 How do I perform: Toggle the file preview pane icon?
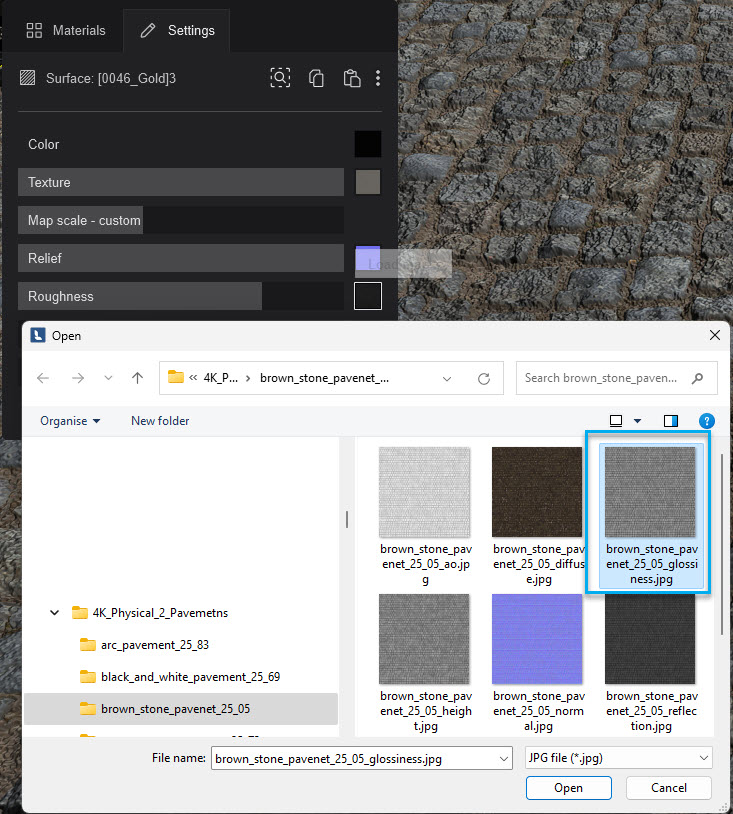click(671, 421)
